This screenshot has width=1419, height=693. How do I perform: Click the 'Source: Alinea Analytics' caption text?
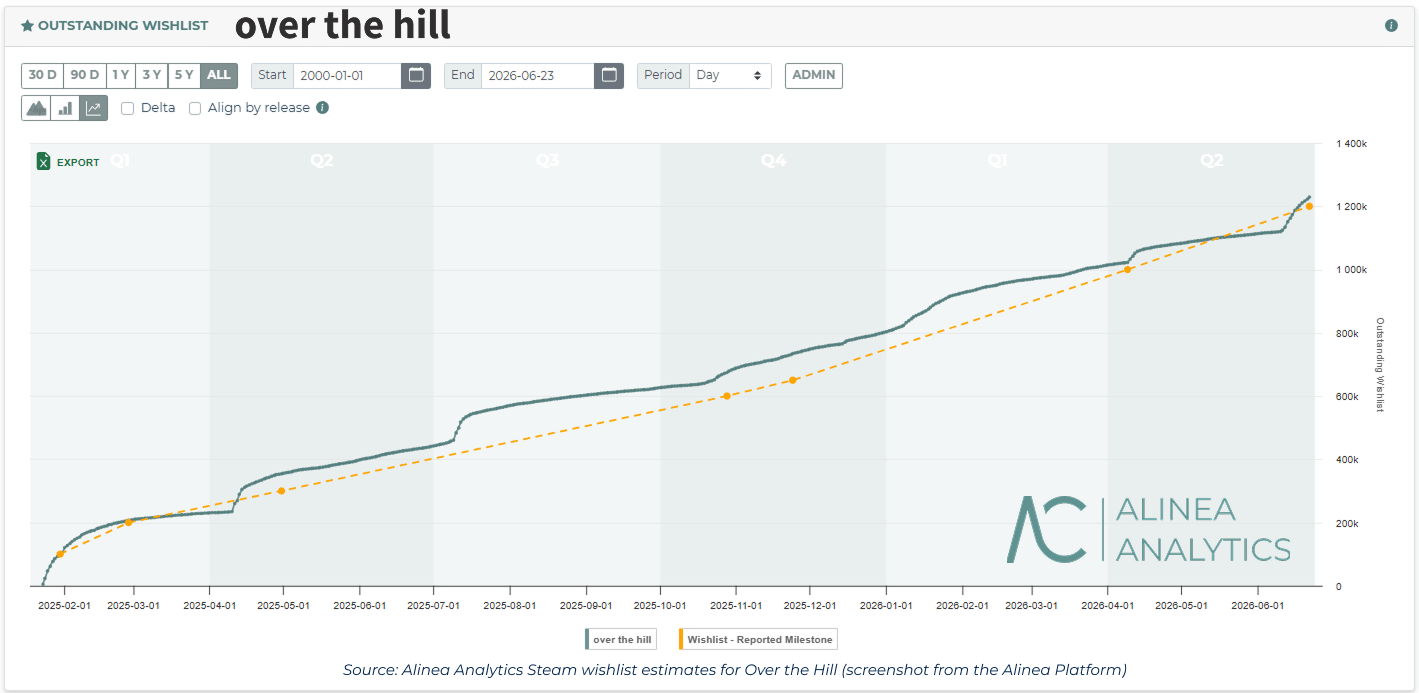tap(735, 669)
